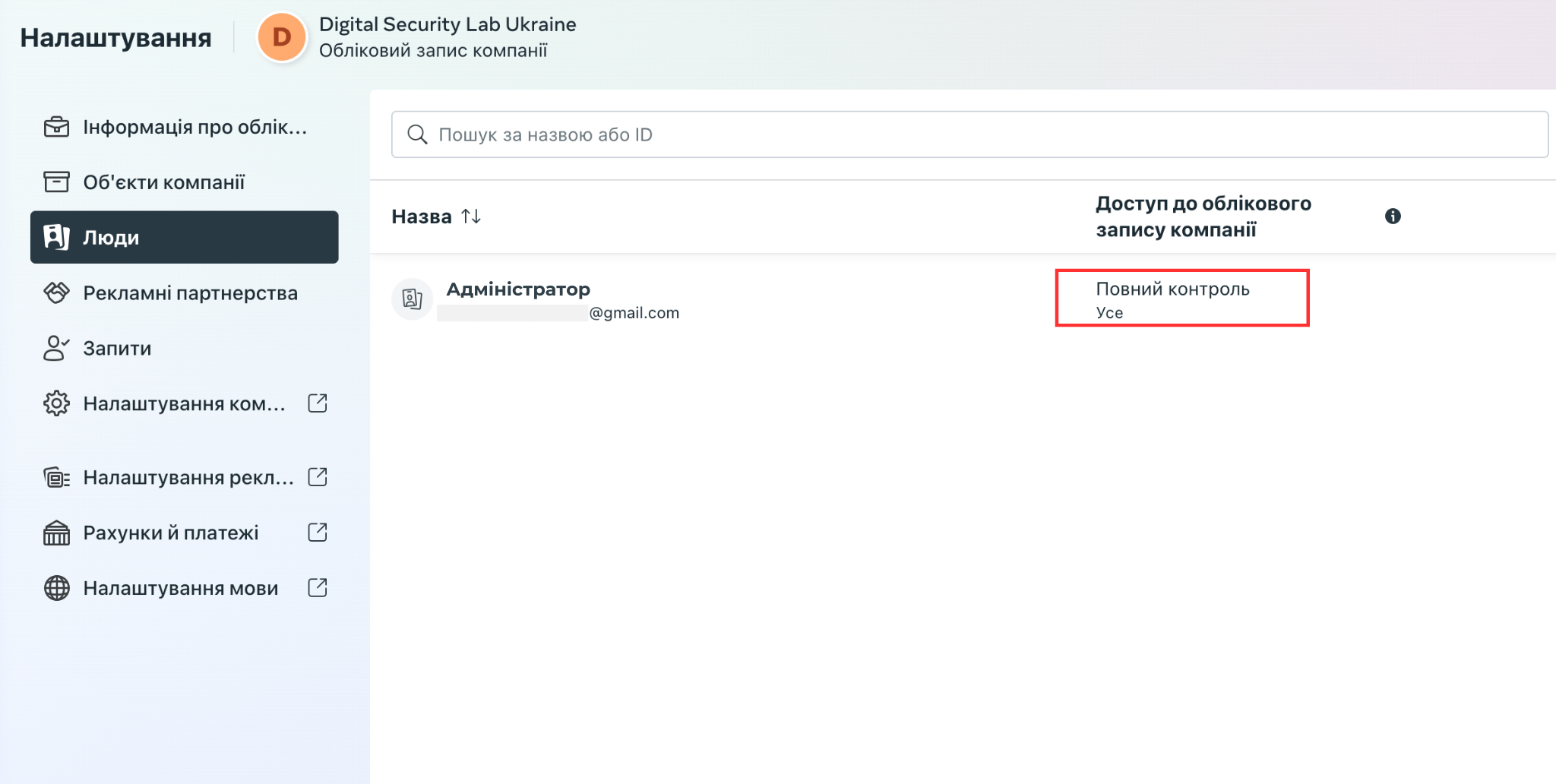Click the Налаштування page title

coord(115,37)
